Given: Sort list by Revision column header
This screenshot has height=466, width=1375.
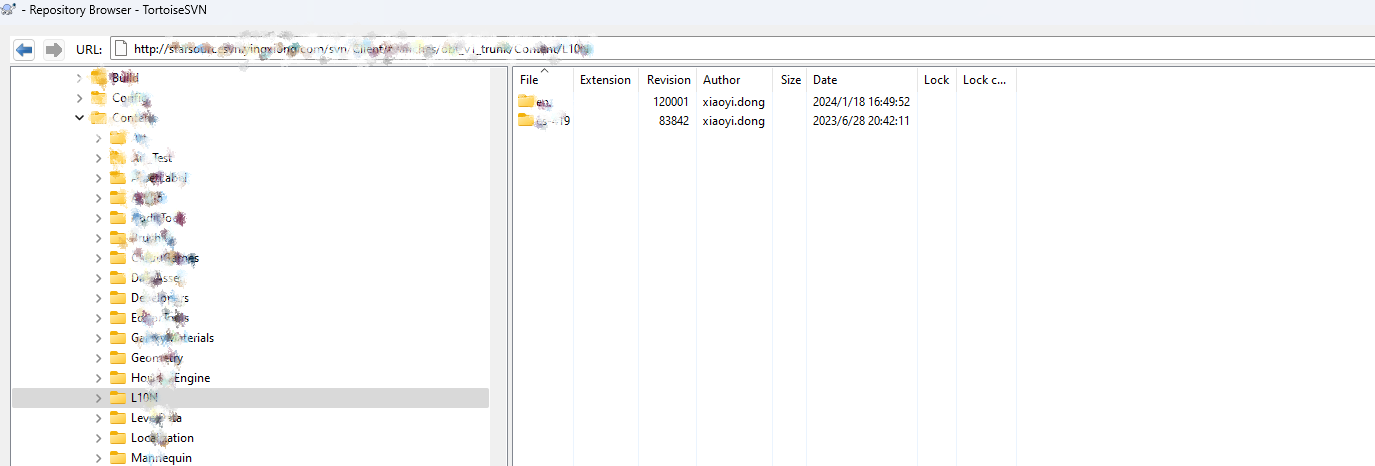Looking at the screenshot, I should pos(668,80).
